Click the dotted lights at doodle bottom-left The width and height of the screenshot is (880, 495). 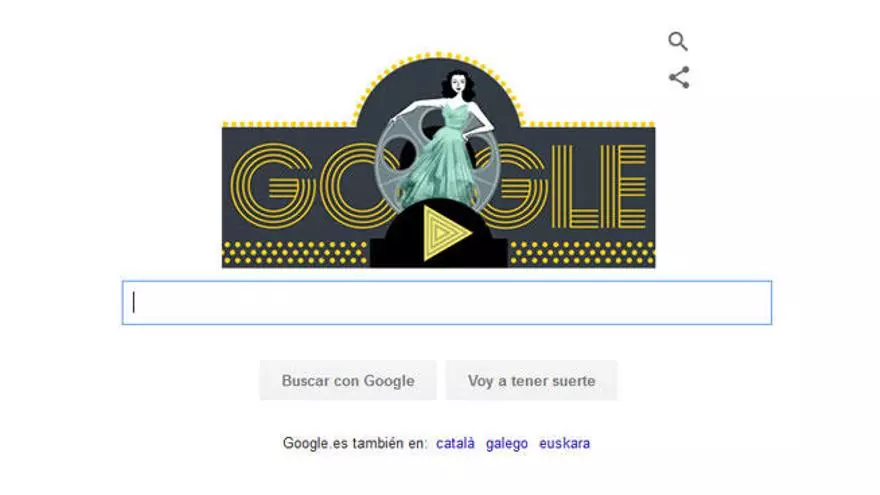coord(295,253)
